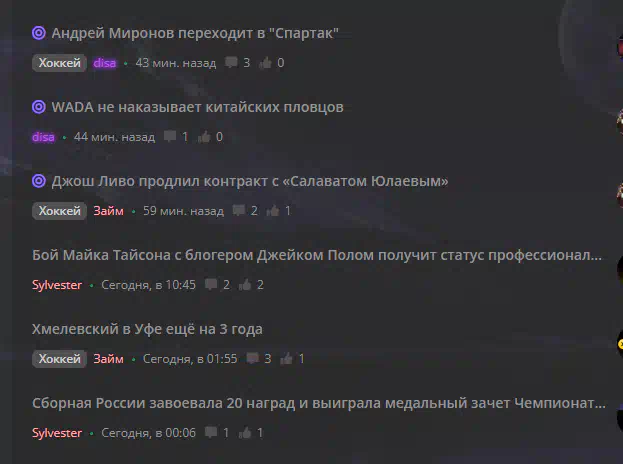
Task: Click comments icon under Майк Тайсон thread
Action: [211, 284]
